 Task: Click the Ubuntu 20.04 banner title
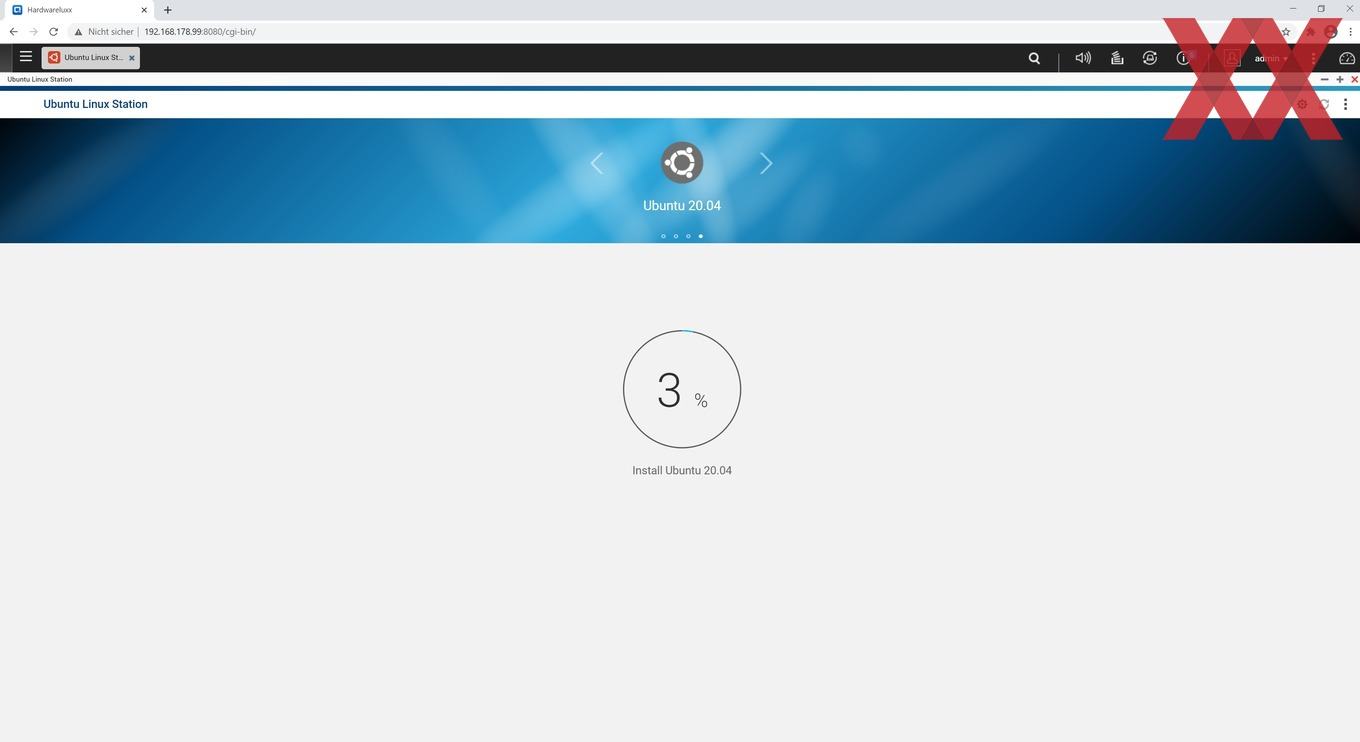click(682, 206)
